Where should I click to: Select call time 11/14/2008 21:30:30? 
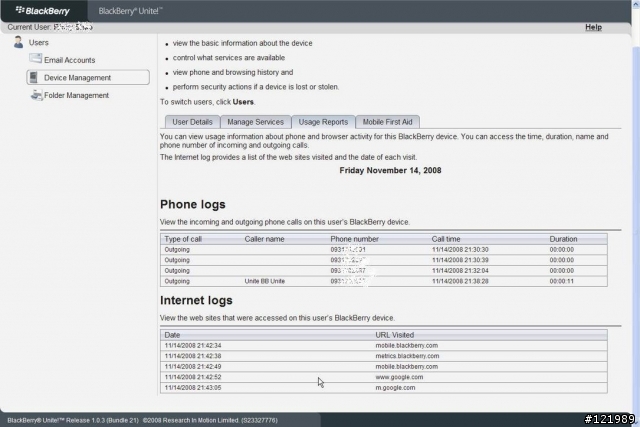(x=460, y=249)
